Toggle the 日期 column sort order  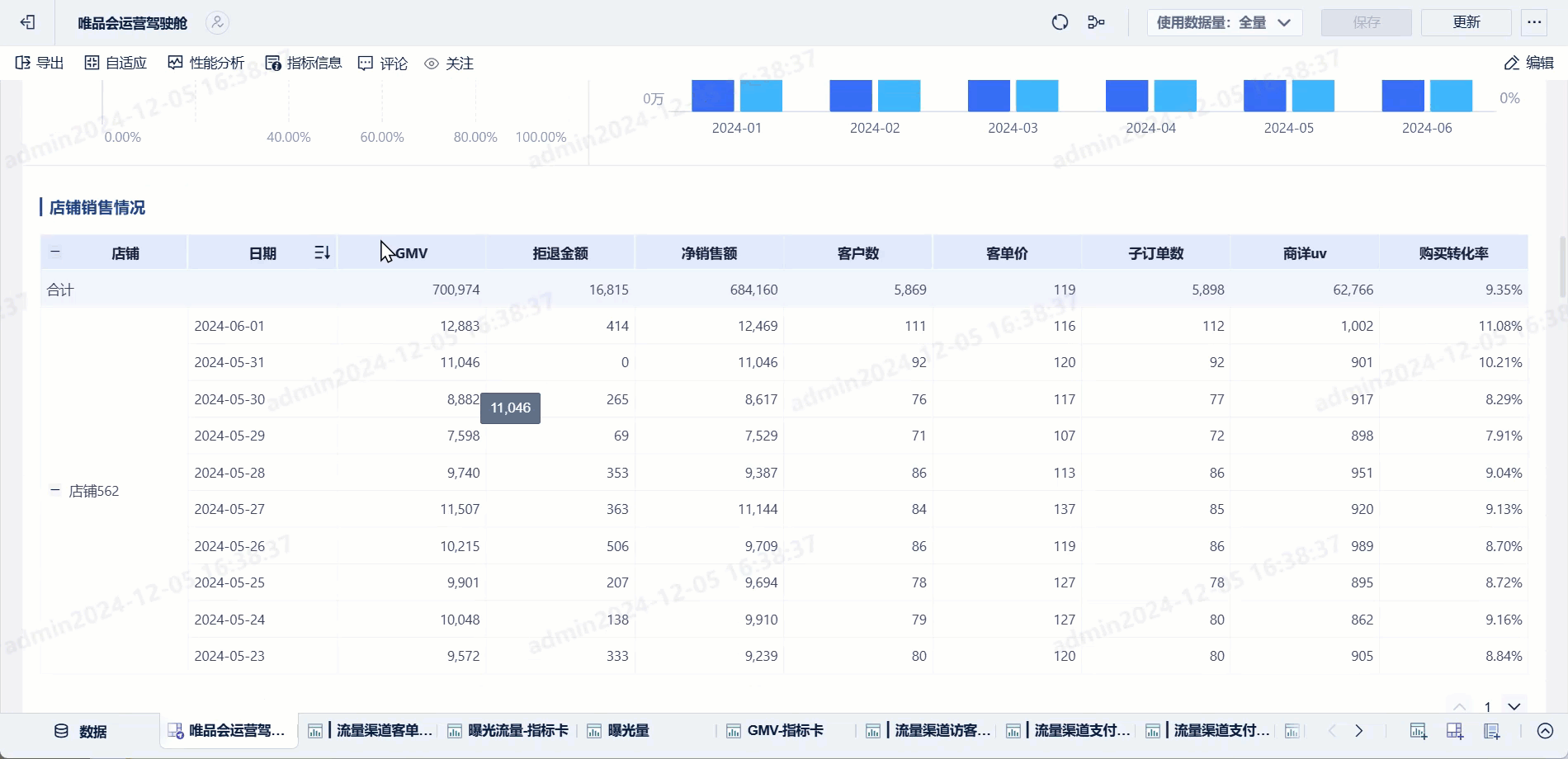[322, 253]
